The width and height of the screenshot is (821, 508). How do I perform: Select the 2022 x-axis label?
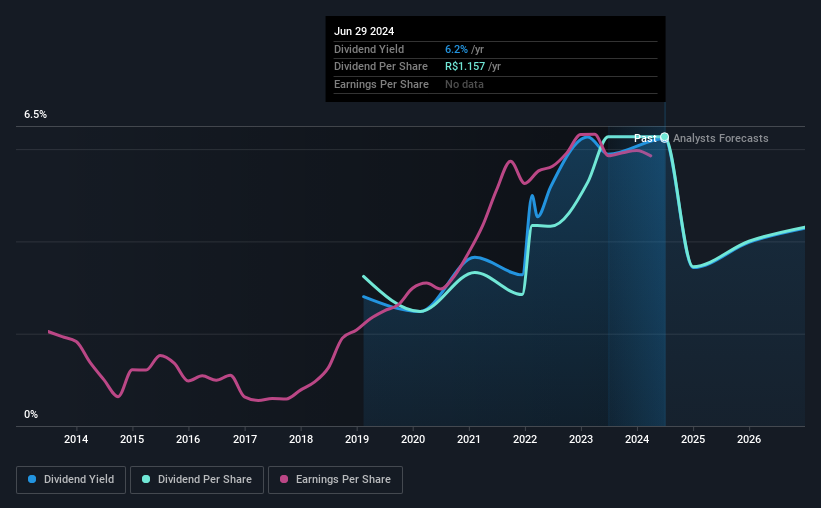click(x=525, y=439)
